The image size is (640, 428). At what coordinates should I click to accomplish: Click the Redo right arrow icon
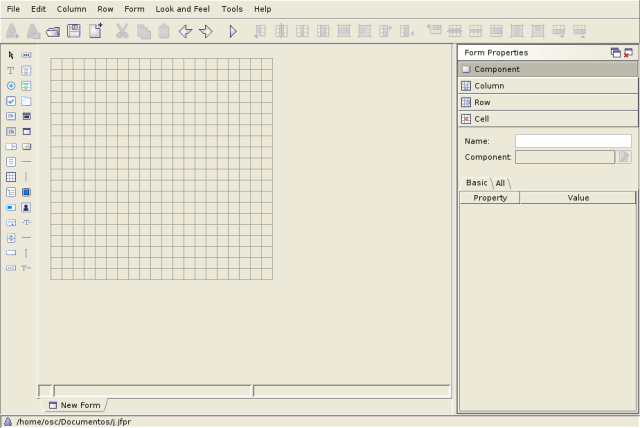[x=206, y=32]
